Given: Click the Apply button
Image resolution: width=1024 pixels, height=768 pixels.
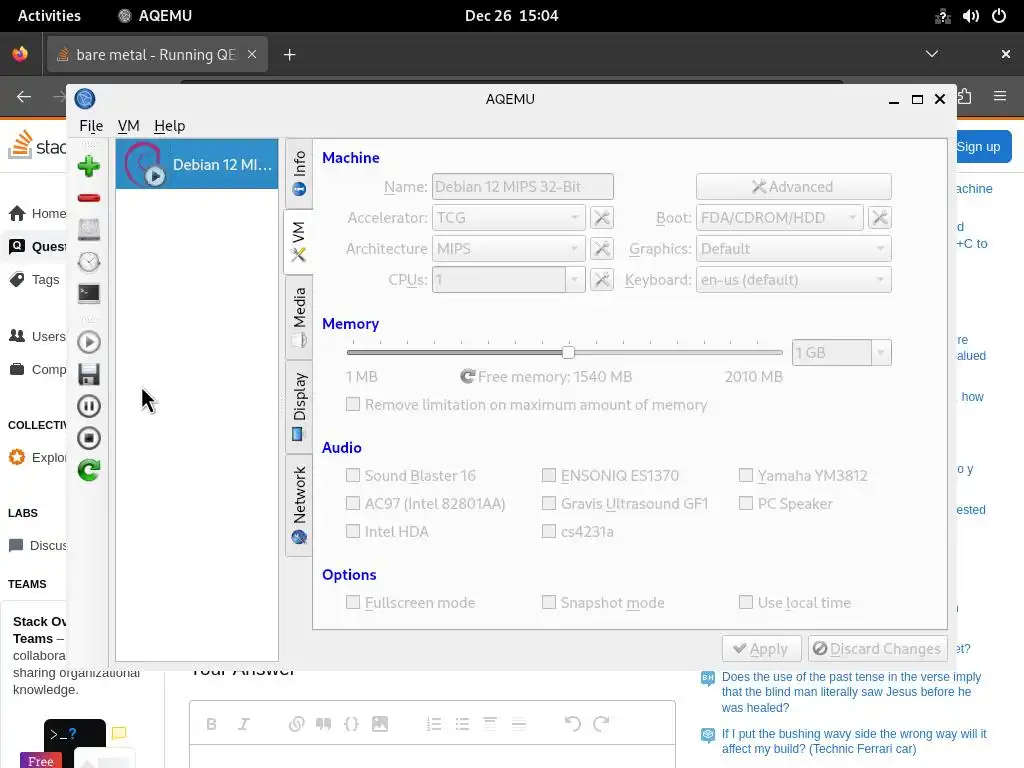Looking at the screenshot, I should pyautogui.click(x=761, y=648).
